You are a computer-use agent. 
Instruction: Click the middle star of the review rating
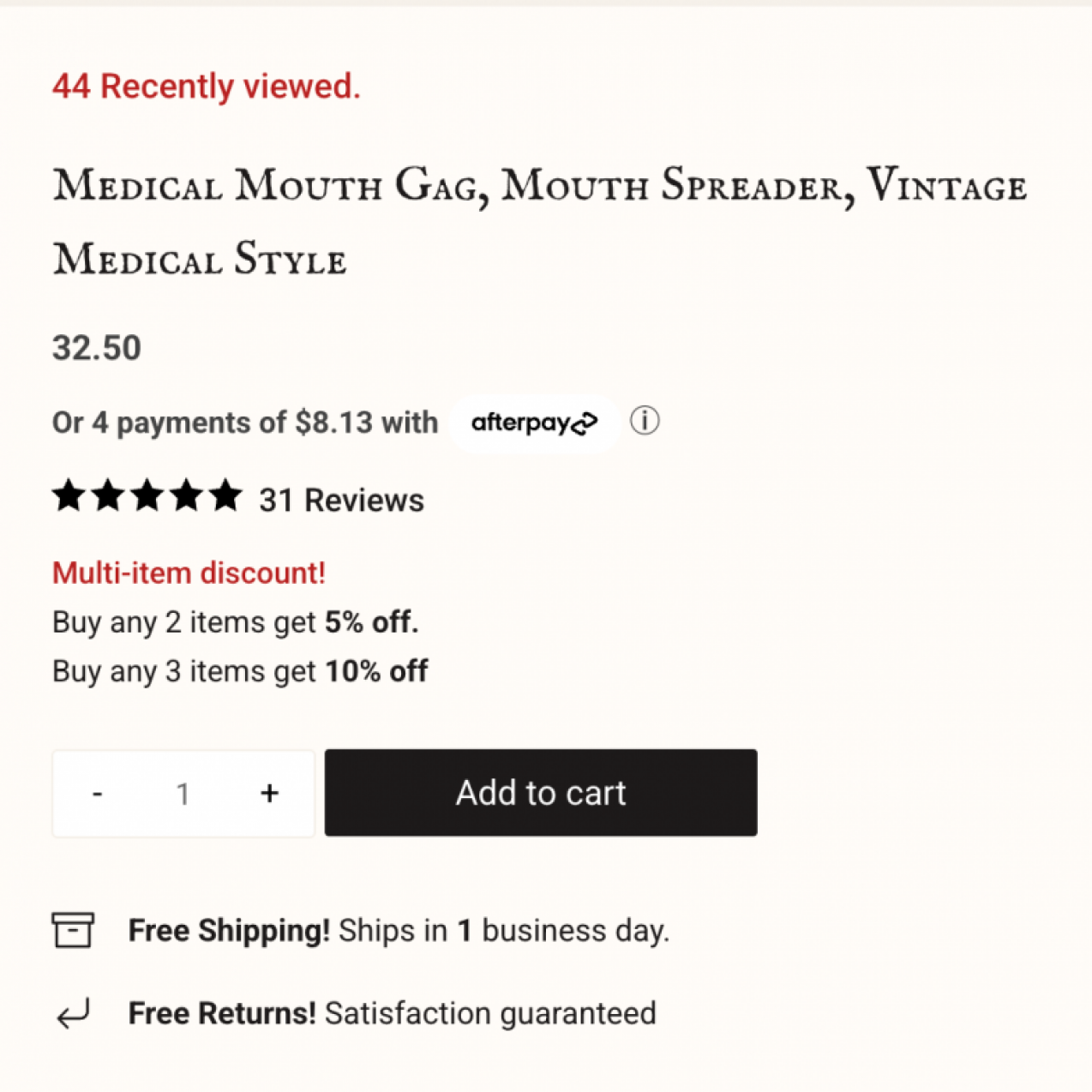point(147,495)
